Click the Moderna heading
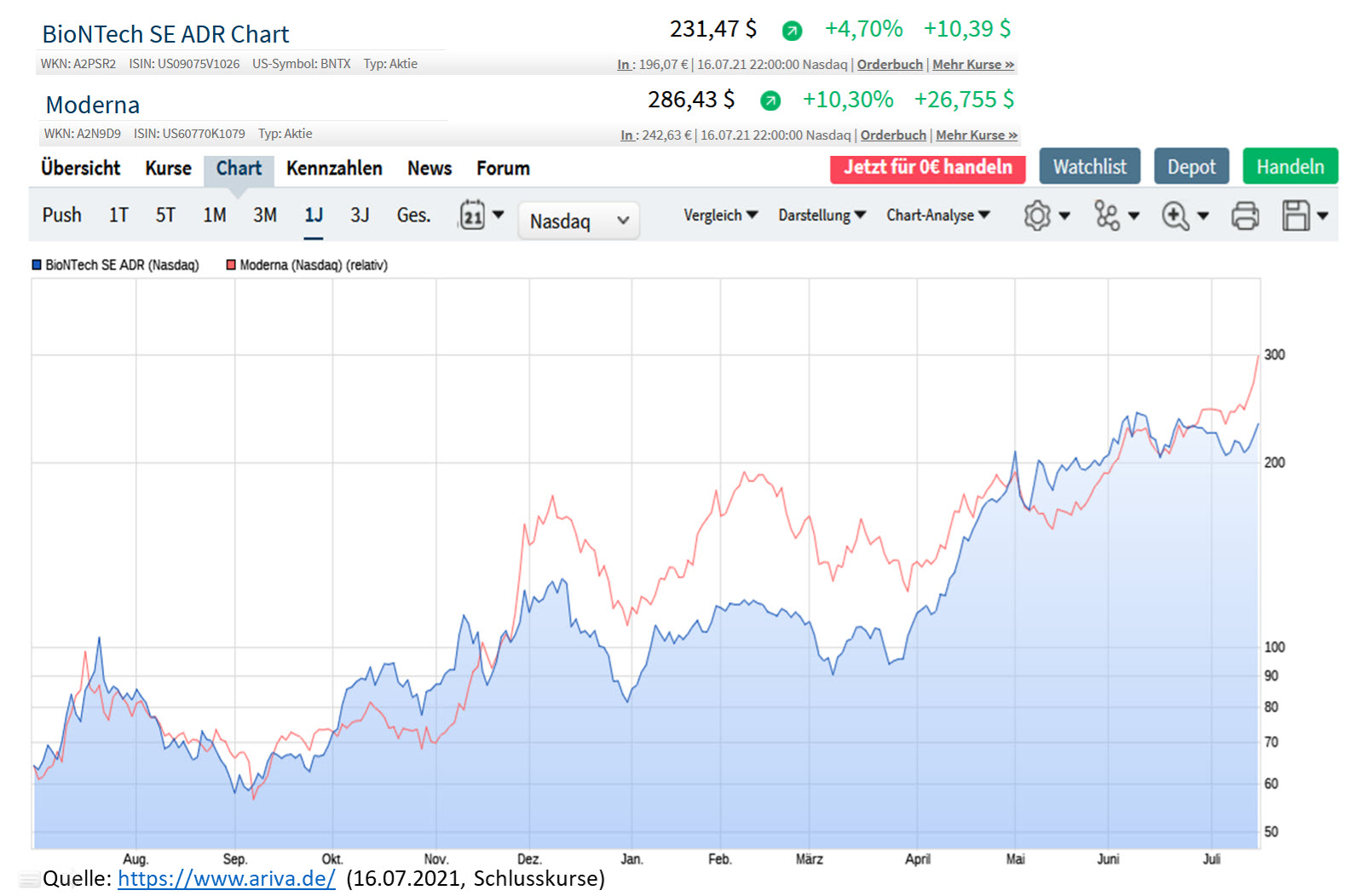Screen dimensions: 1349x896 (x=93, y=105)
